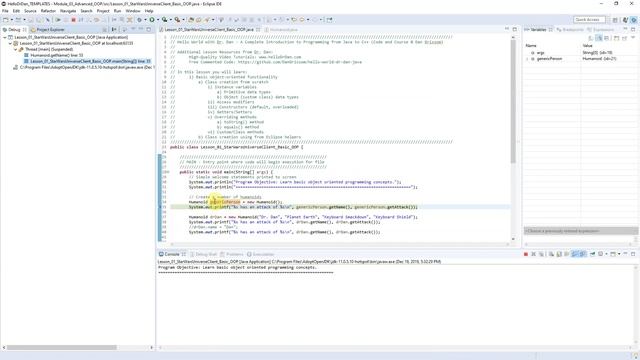Click genericPerson identifier in the declaration line

tap(225, 202)
